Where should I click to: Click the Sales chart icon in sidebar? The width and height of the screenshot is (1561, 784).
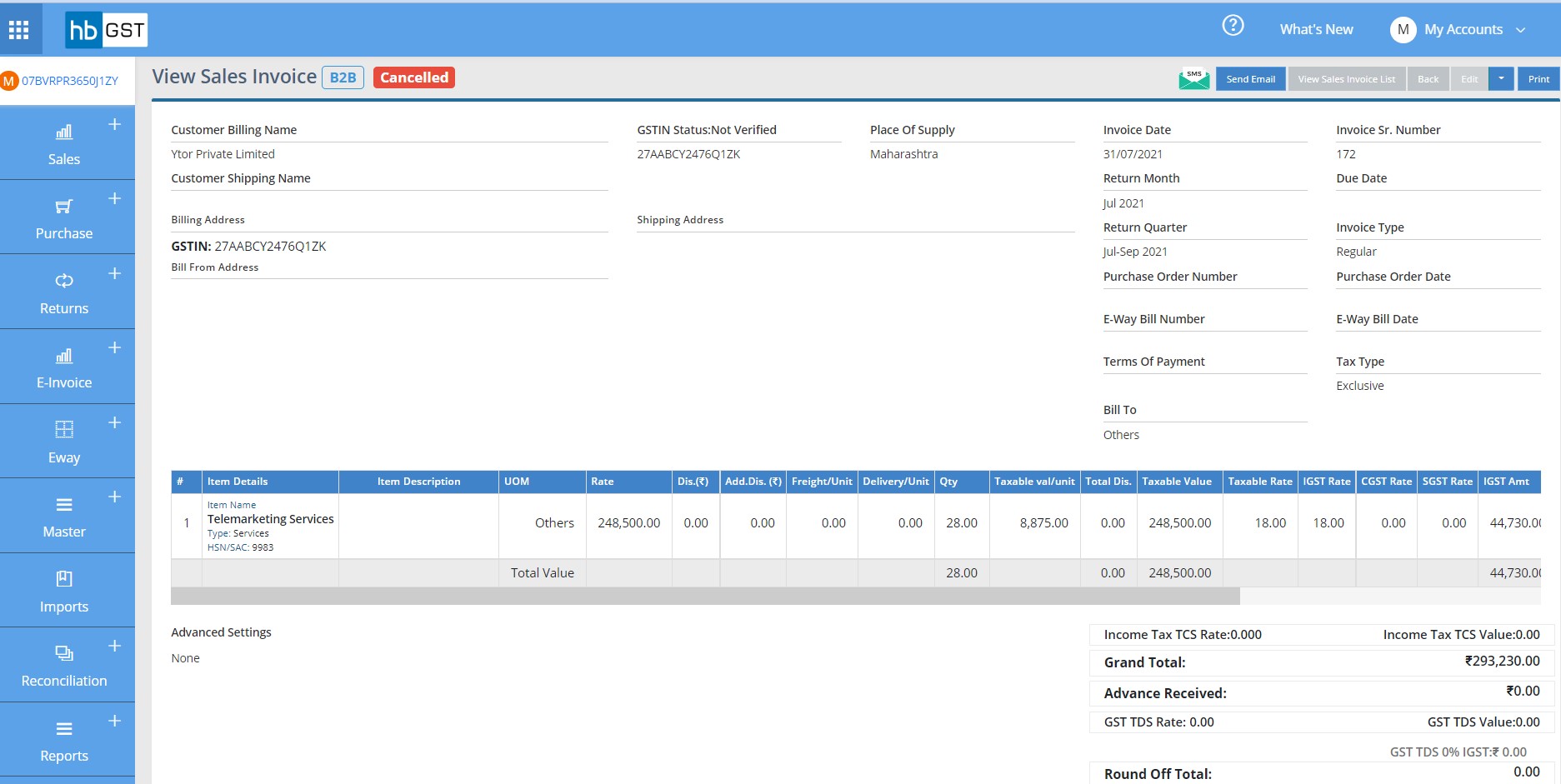64,132
